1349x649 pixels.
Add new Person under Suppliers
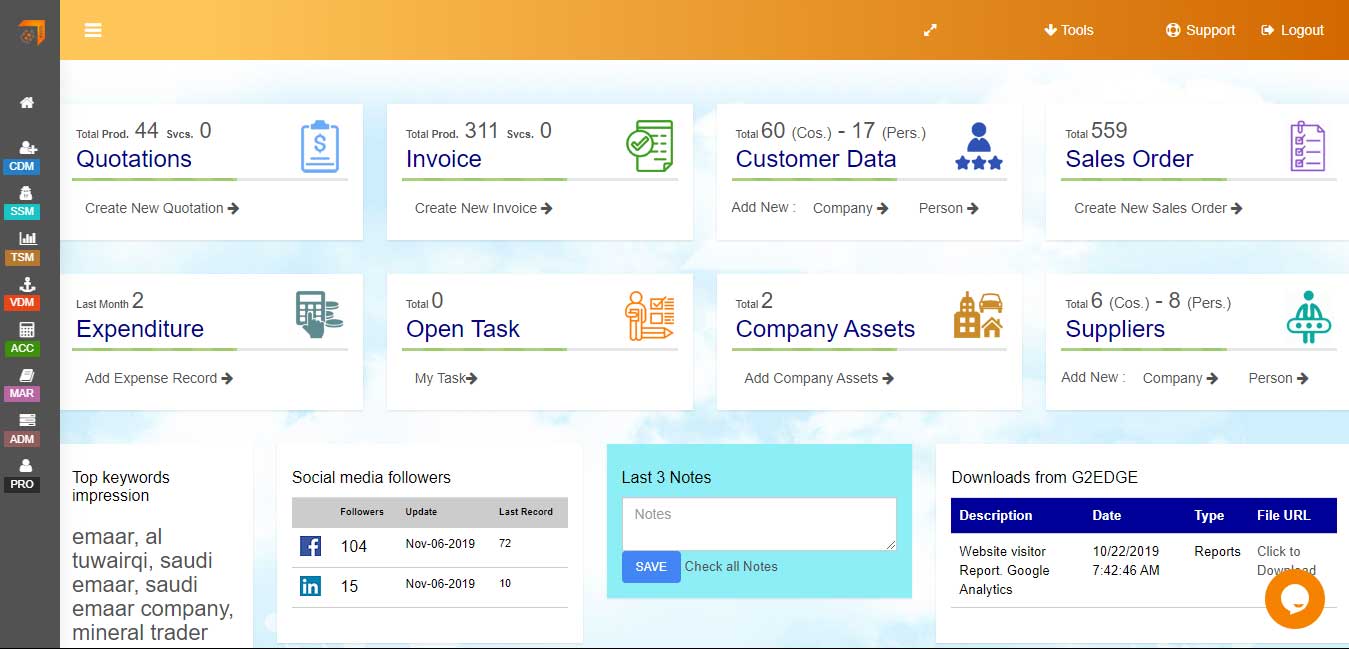[1278, 378]
